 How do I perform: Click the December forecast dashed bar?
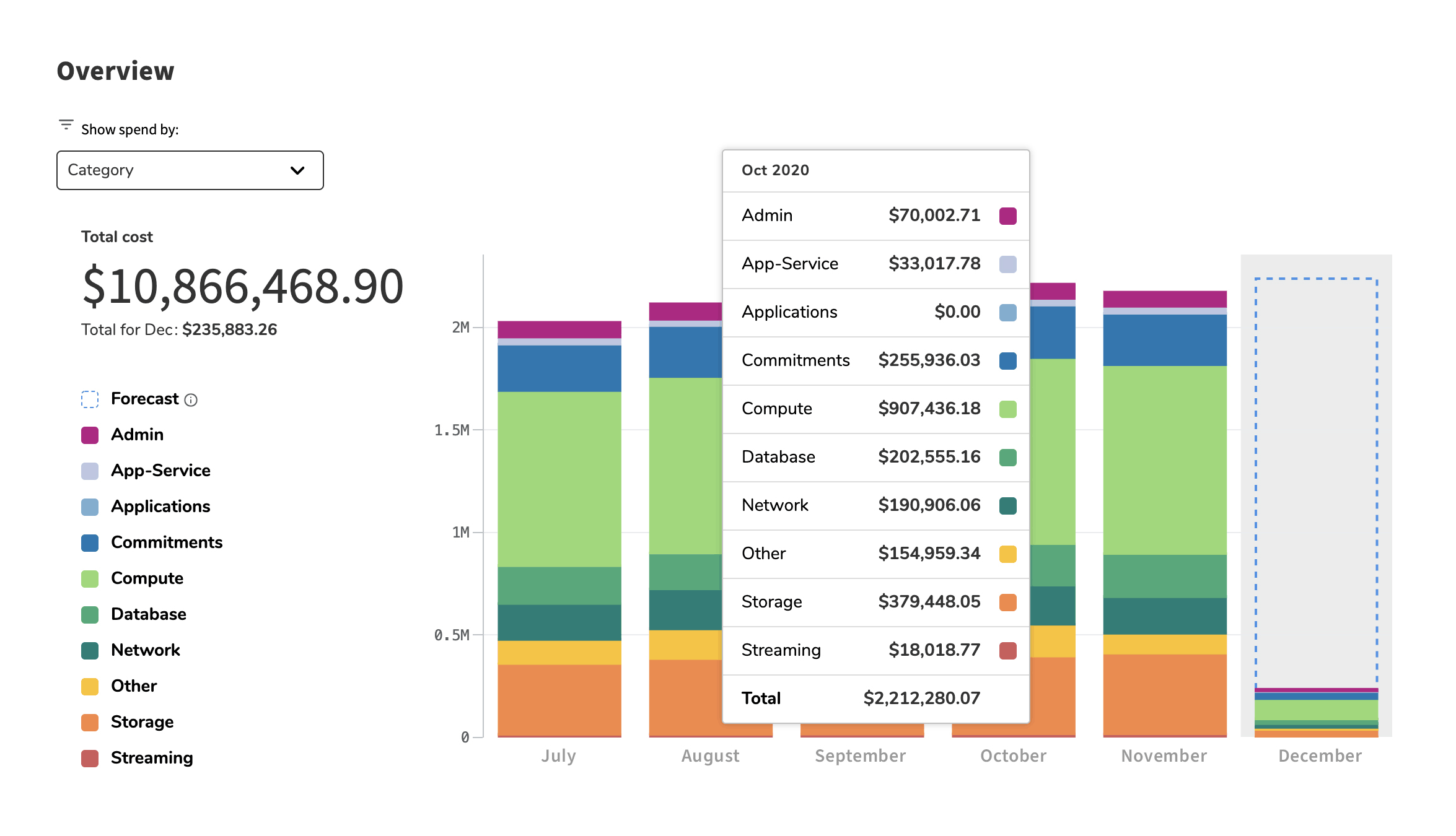[1316, 483]
